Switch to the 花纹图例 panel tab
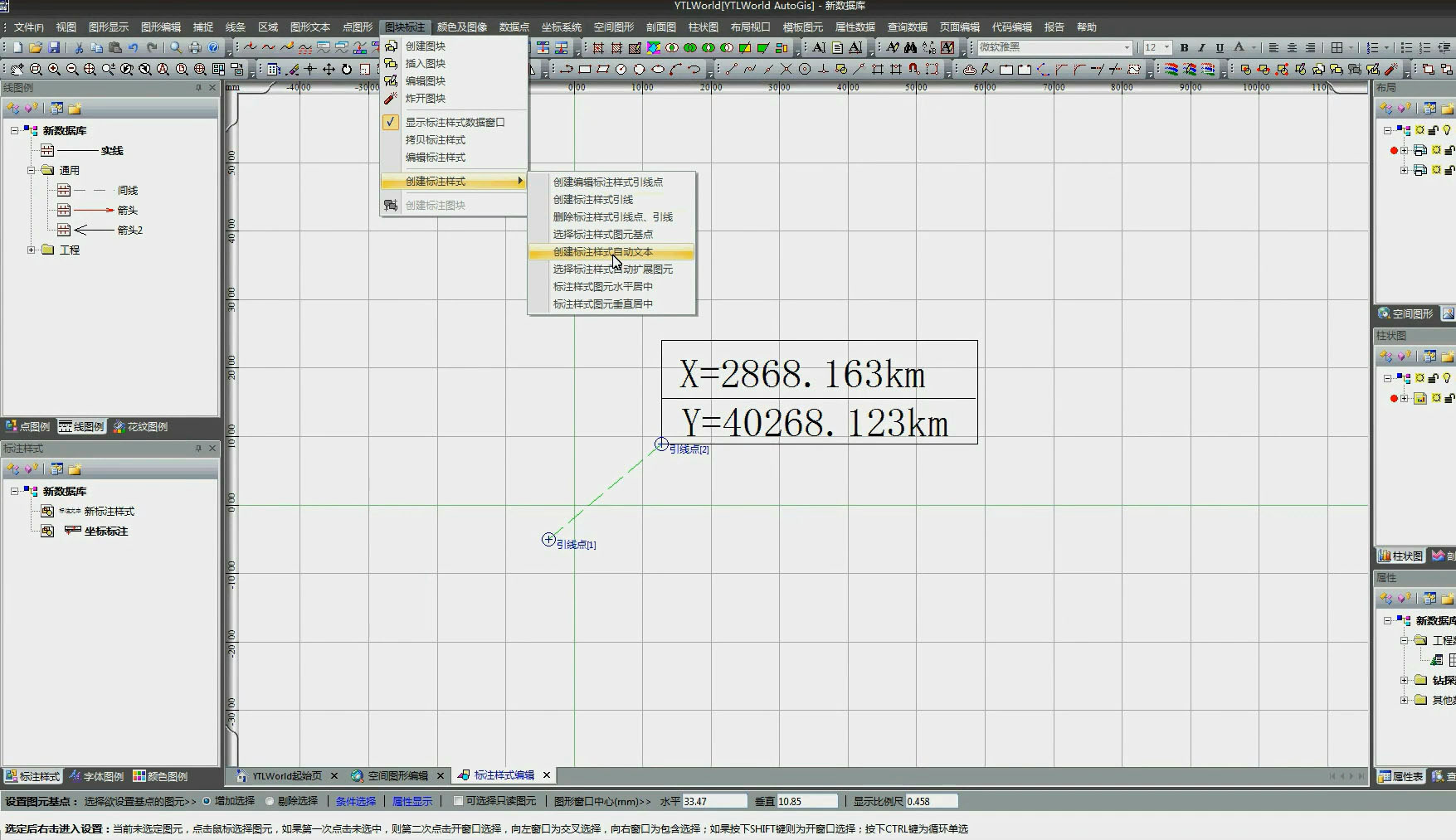This screenshot has width=1456, height=840. click(x=140, y=427)
